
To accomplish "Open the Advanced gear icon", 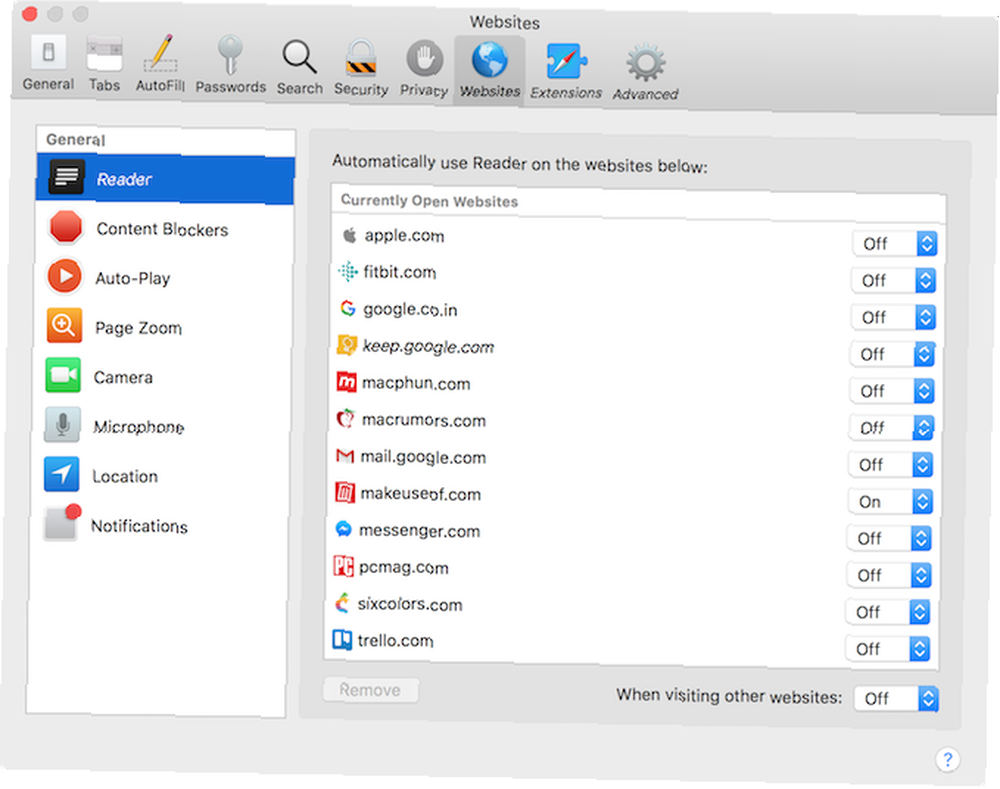I will 645,63.
